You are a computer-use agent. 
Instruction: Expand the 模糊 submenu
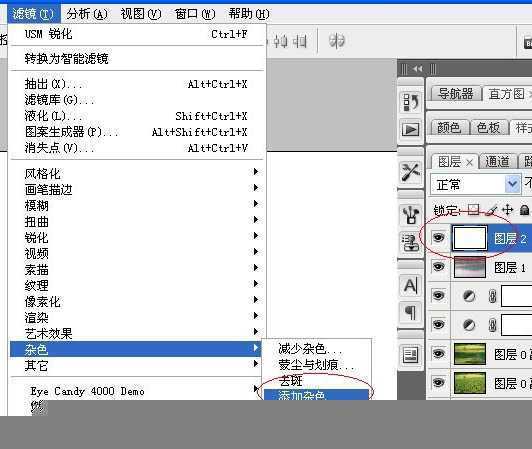[136, 205]
